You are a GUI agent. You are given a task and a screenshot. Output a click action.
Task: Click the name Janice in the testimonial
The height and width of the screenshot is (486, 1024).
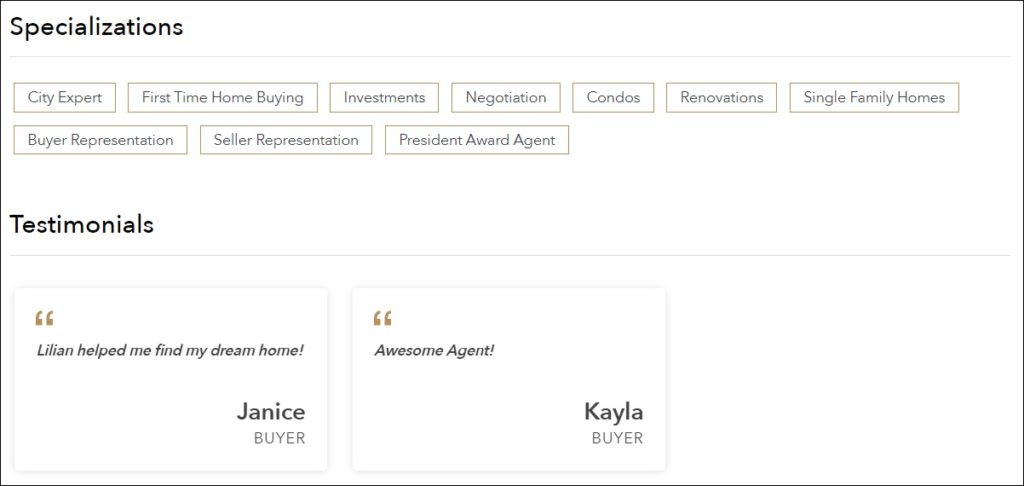point(270,411)
